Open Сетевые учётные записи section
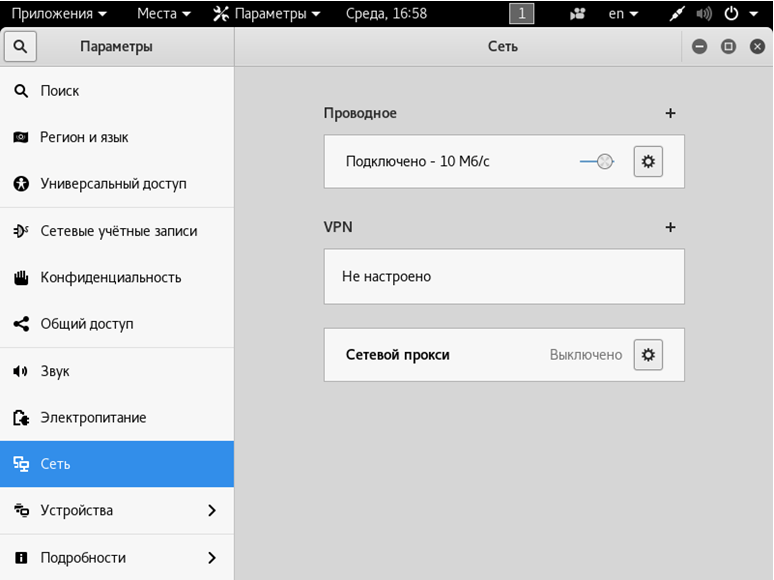The height and width of the screenshot is (580, 774). pyautogui.click(x=117, y=231)
